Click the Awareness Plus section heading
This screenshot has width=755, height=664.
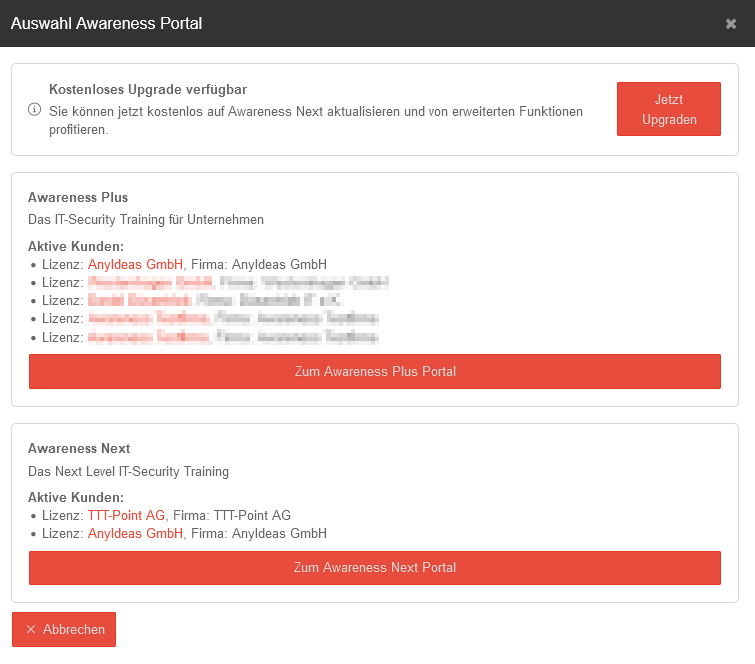click(x=78, y=197)
